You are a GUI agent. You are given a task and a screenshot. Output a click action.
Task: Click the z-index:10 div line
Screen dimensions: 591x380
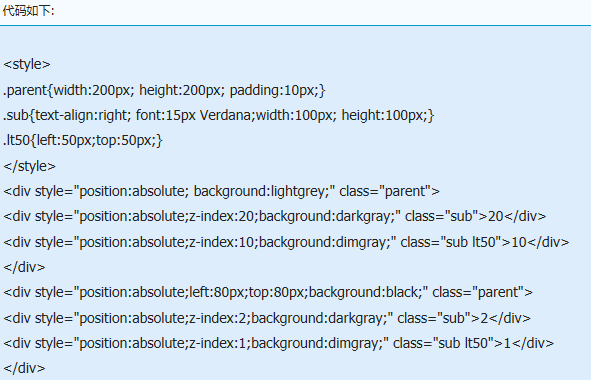(x=286, y=242)
